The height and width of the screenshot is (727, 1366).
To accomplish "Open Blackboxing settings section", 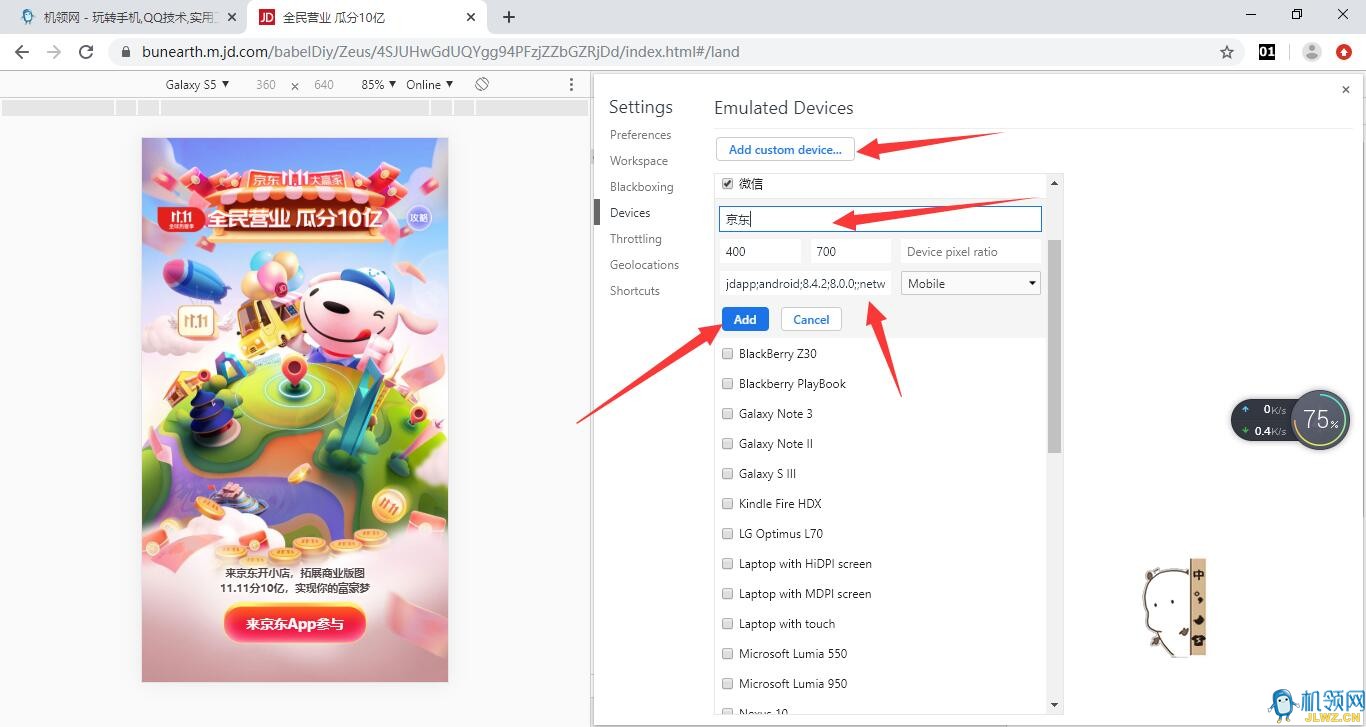I will tap(642, 187).
